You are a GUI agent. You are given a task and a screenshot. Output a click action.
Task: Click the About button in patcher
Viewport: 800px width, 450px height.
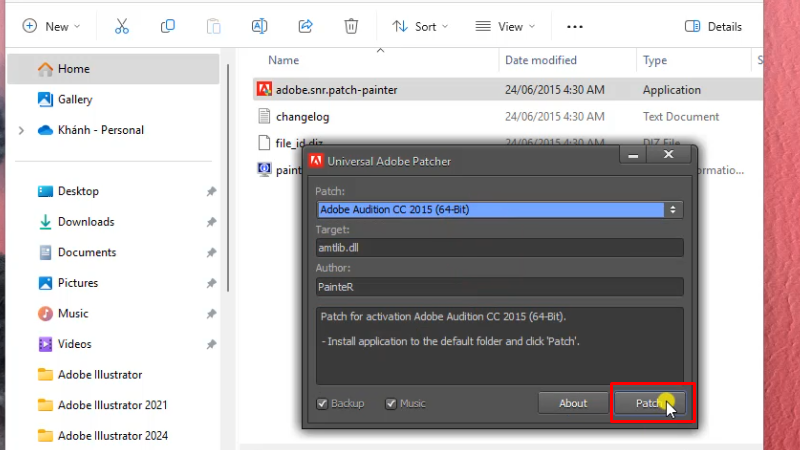coord(573,404)
